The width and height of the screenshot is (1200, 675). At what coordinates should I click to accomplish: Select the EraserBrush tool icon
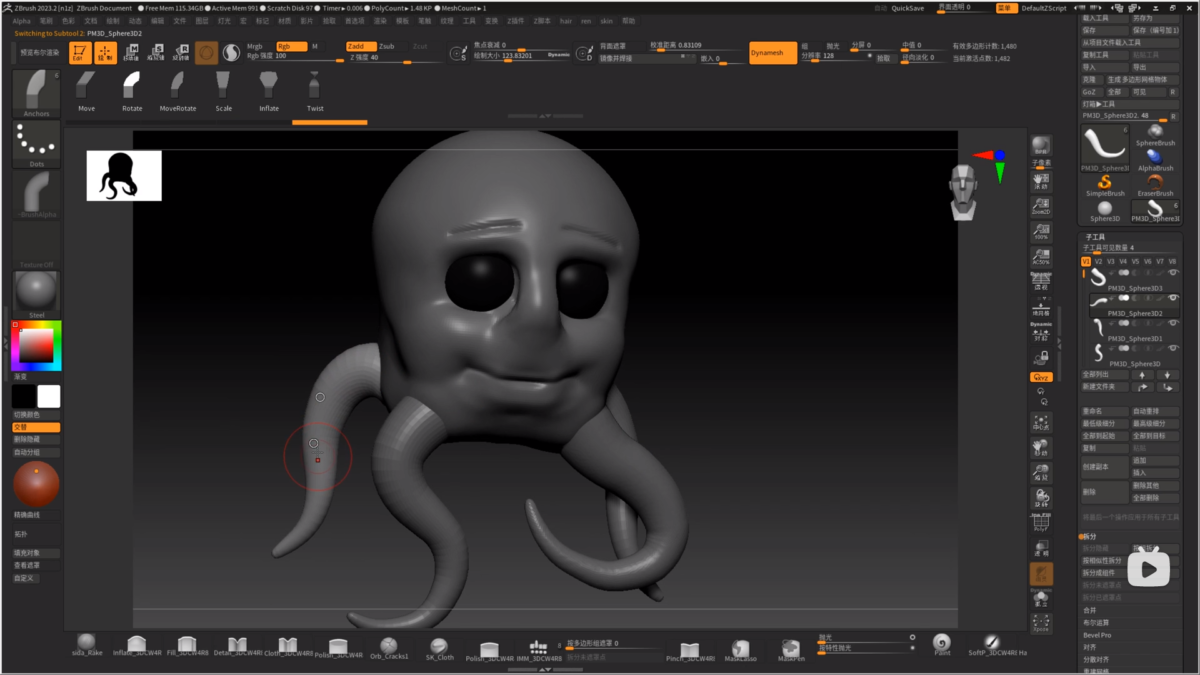point(1155,184)
